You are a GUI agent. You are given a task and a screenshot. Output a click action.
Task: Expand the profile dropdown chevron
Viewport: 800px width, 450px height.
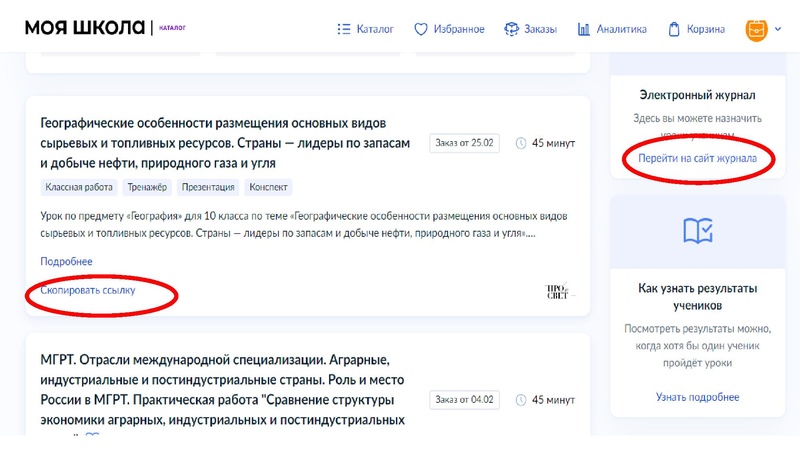point(778,29)
